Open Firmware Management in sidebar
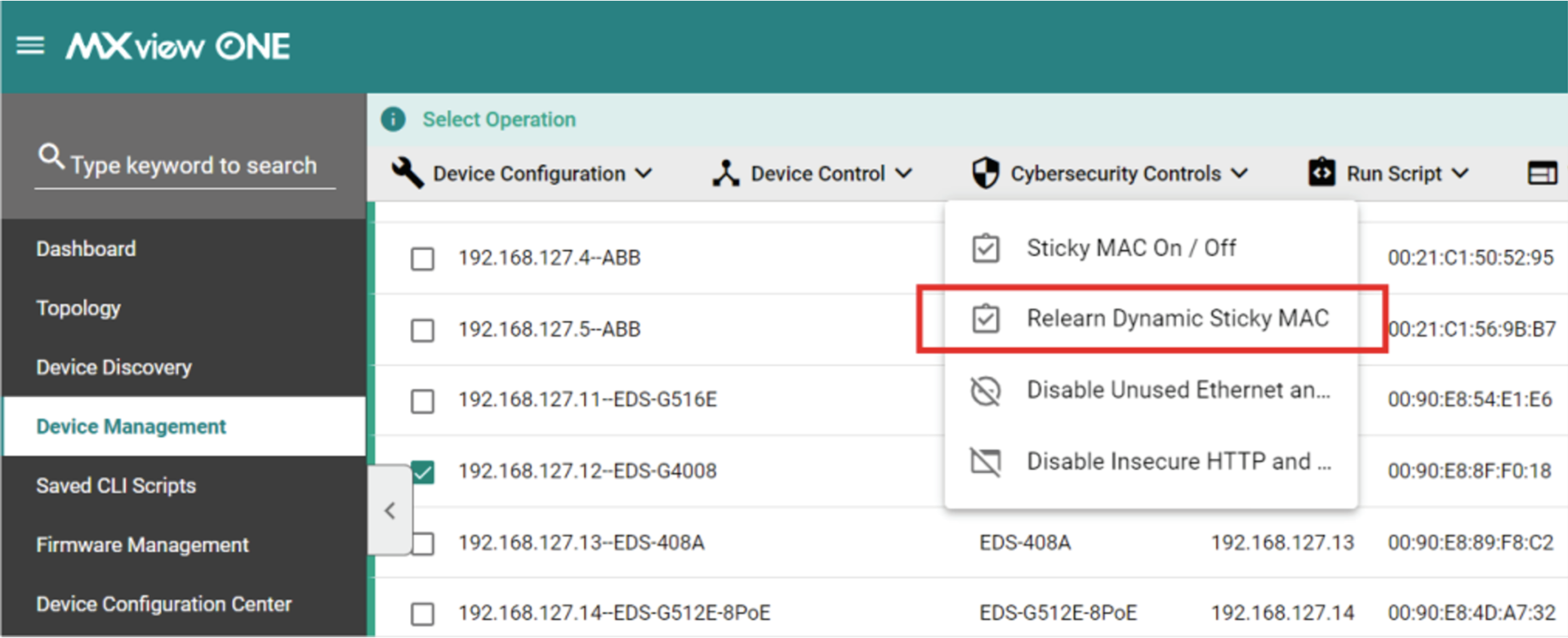1568x638 pixels. click(184, 545)
